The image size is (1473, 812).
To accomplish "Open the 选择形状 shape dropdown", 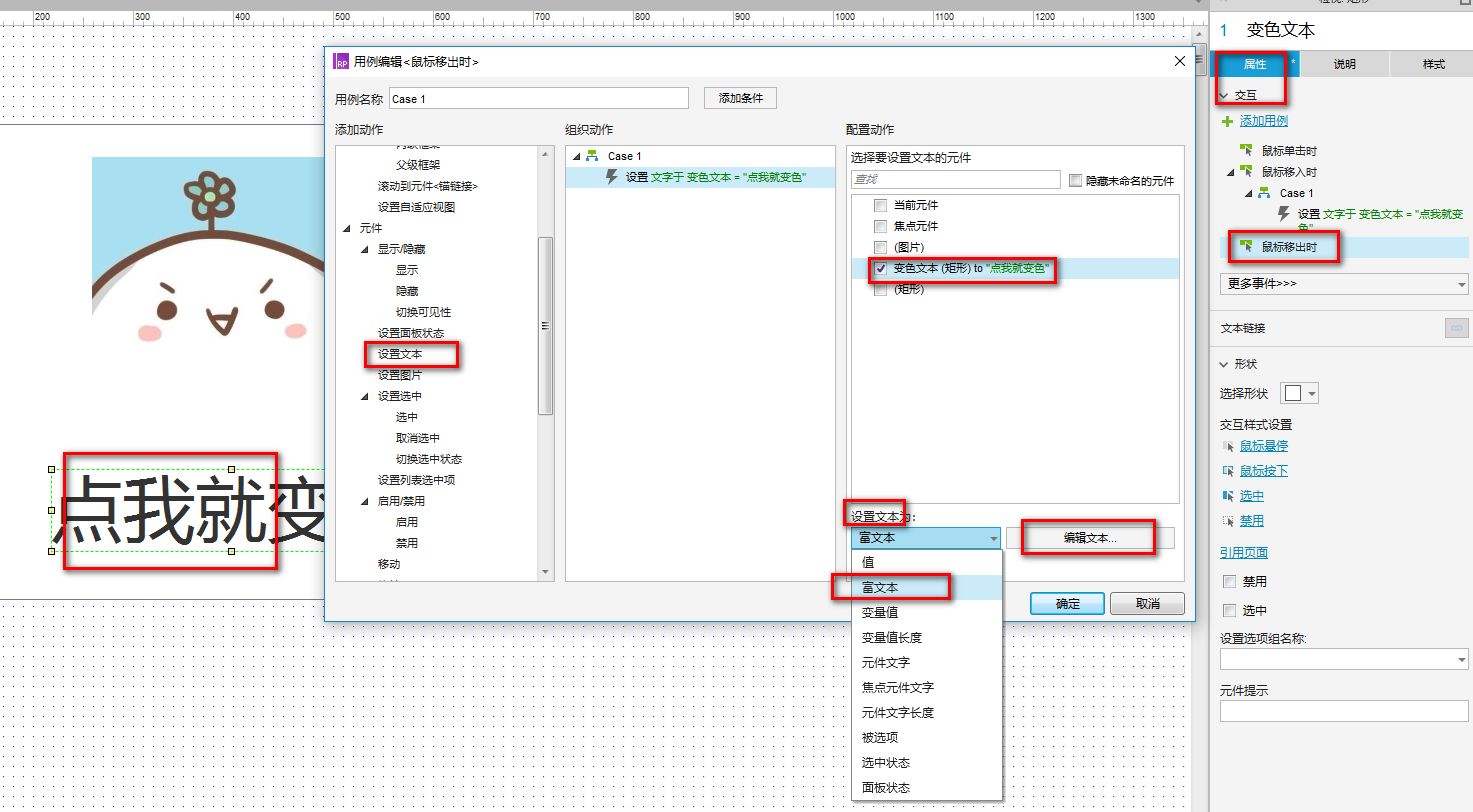I will [x=1300, y=393].
